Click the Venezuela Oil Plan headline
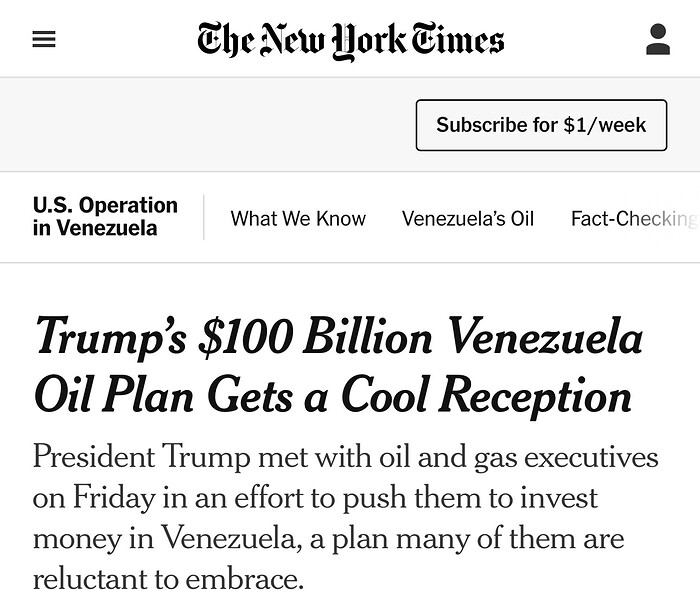Image resolution: width=700 pixels, height=616 pixels. tap(337, 364)
